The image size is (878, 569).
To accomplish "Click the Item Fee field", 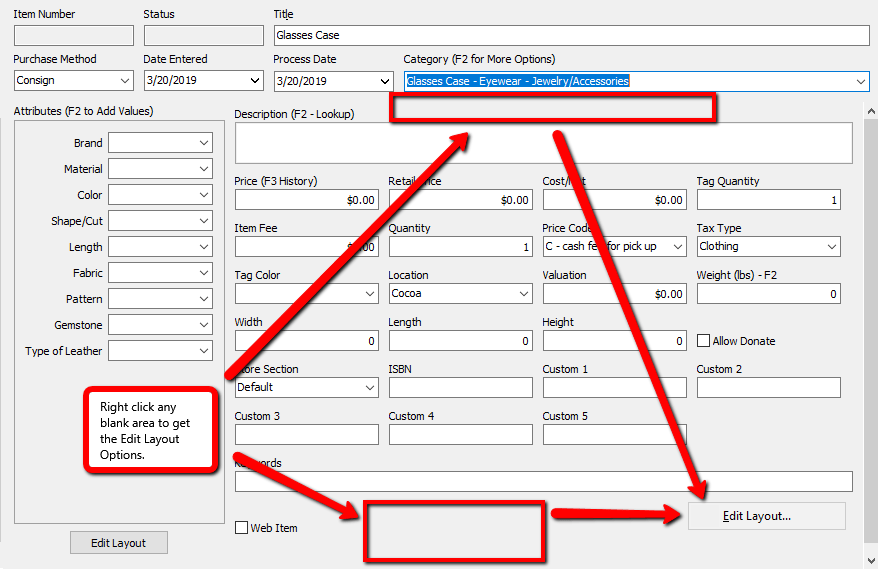I will pyautogui.click(x=306, y=246).
